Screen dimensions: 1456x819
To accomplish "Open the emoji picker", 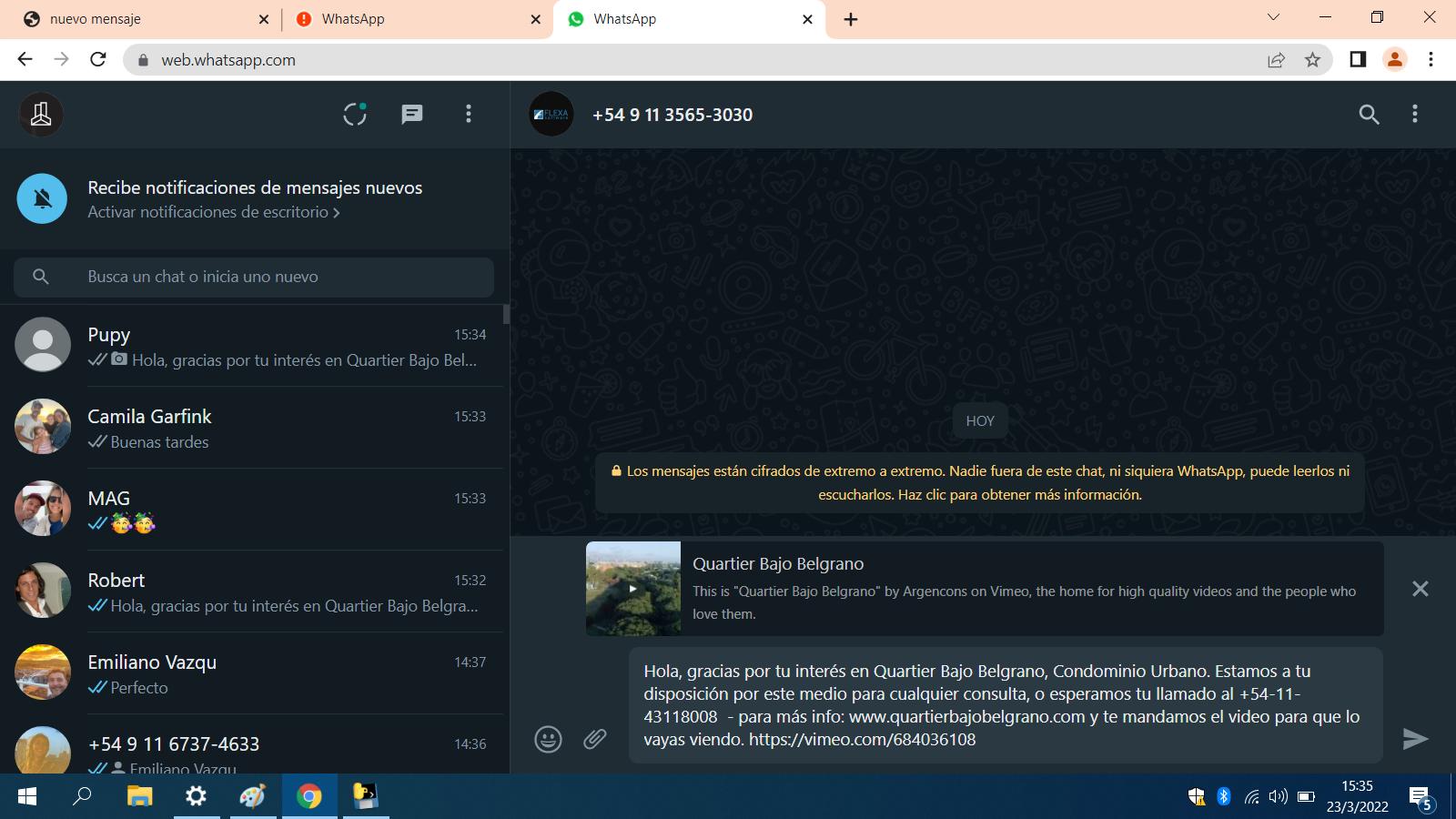I will (548, 739).
